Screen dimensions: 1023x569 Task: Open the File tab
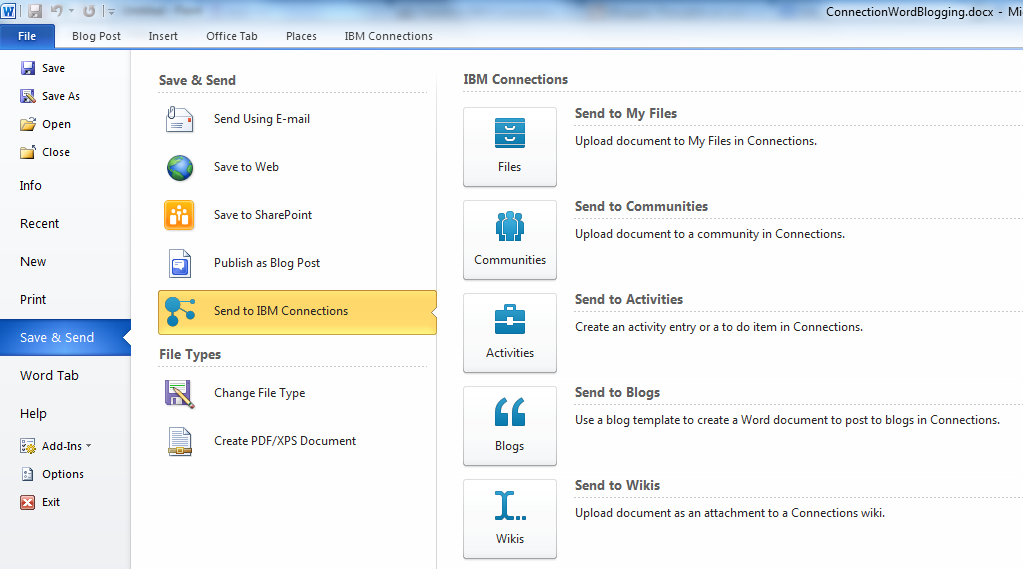click(x=27, y=36)
